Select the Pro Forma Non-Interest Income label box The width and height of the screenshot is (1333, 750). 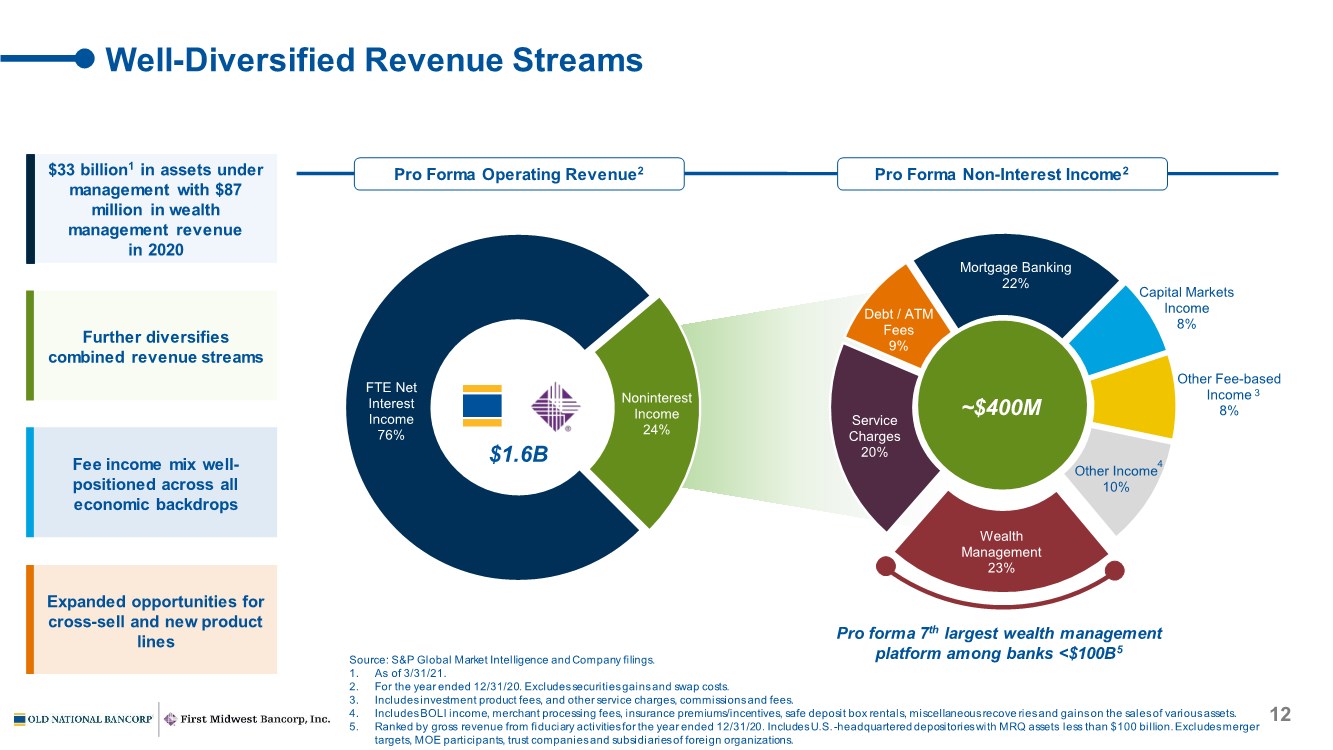1001,174
